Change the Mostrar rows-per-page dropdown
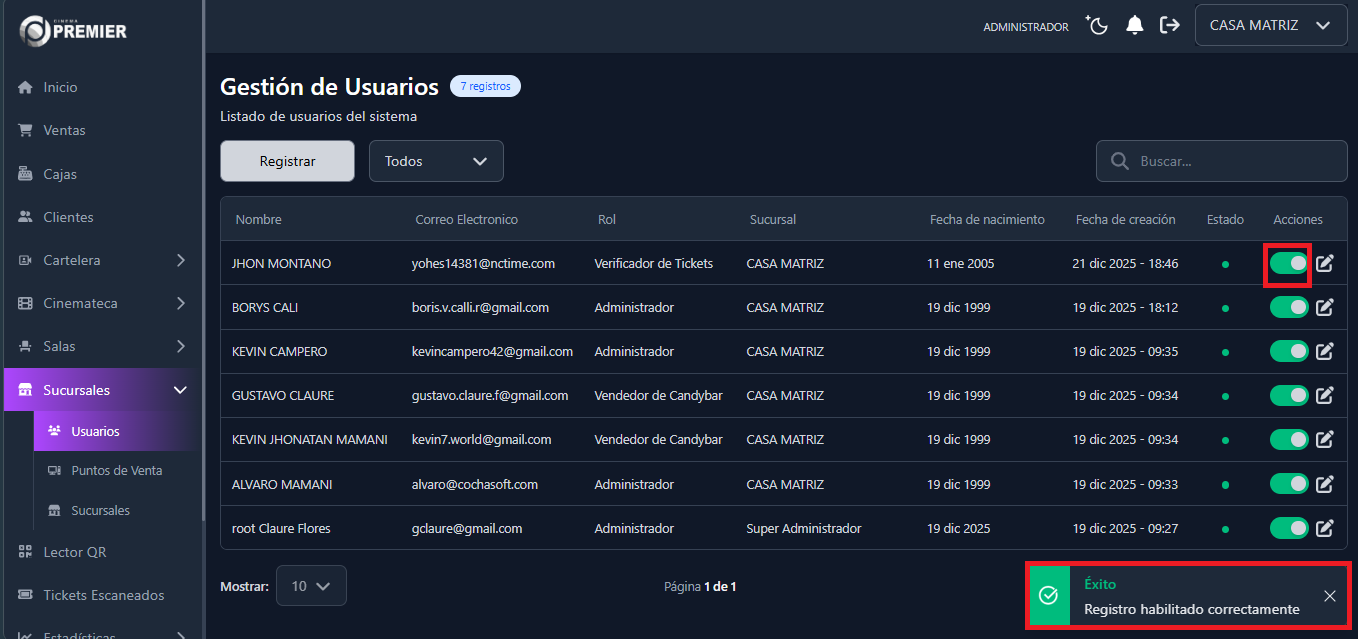This screenshot has height=639, width=1358. (311, 586)
